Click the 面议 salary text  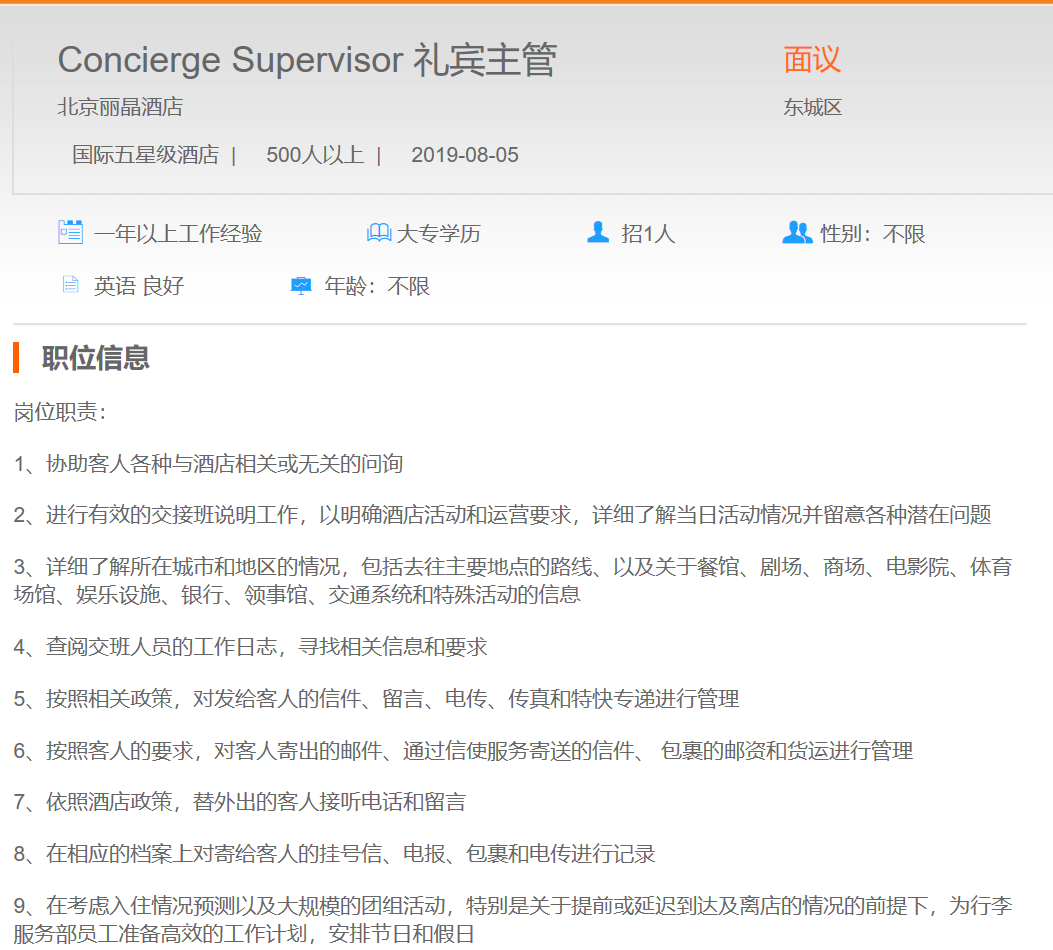coord(812,60)
